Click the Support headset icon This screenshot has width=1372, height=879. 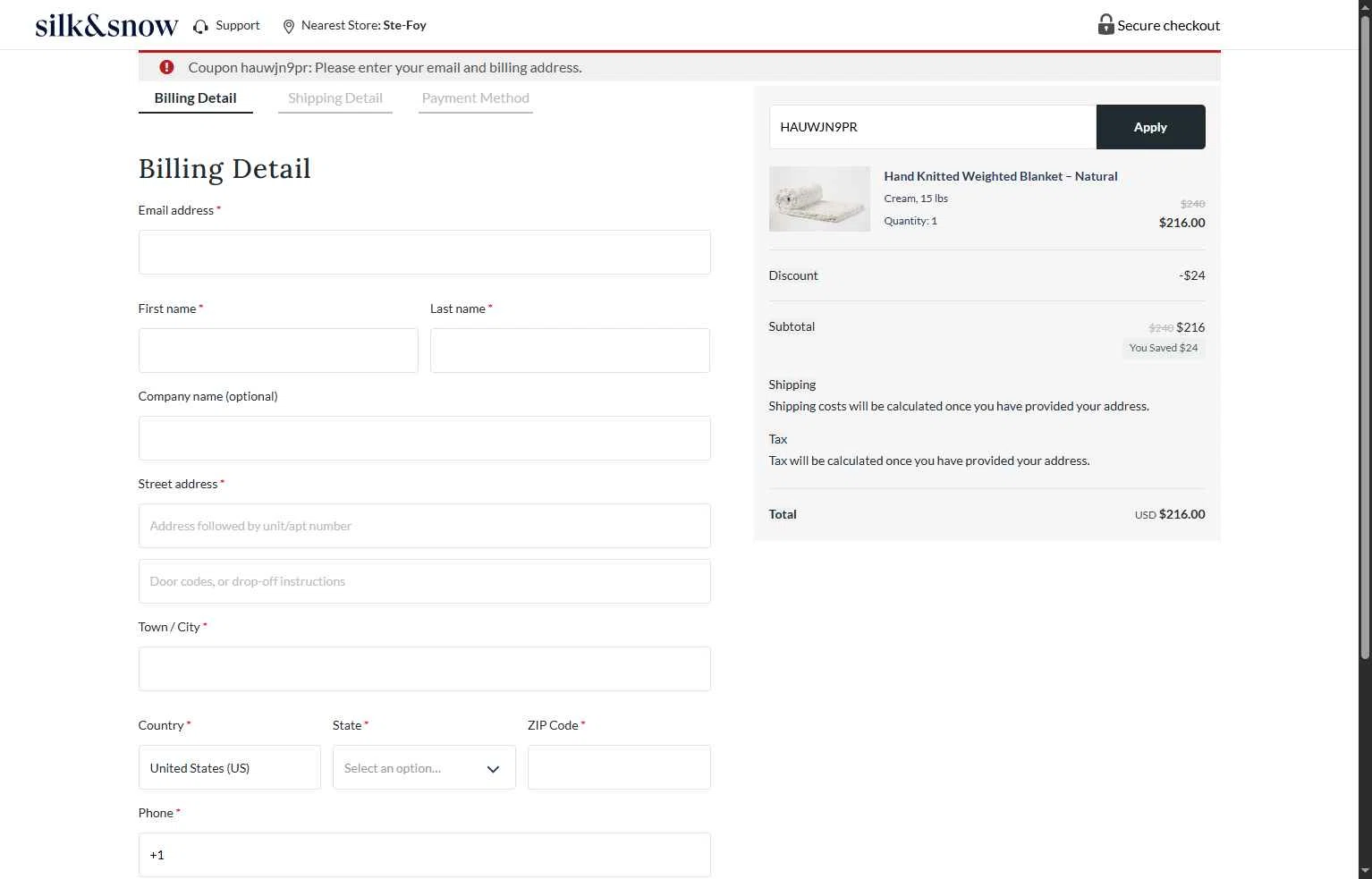(200, 26)
